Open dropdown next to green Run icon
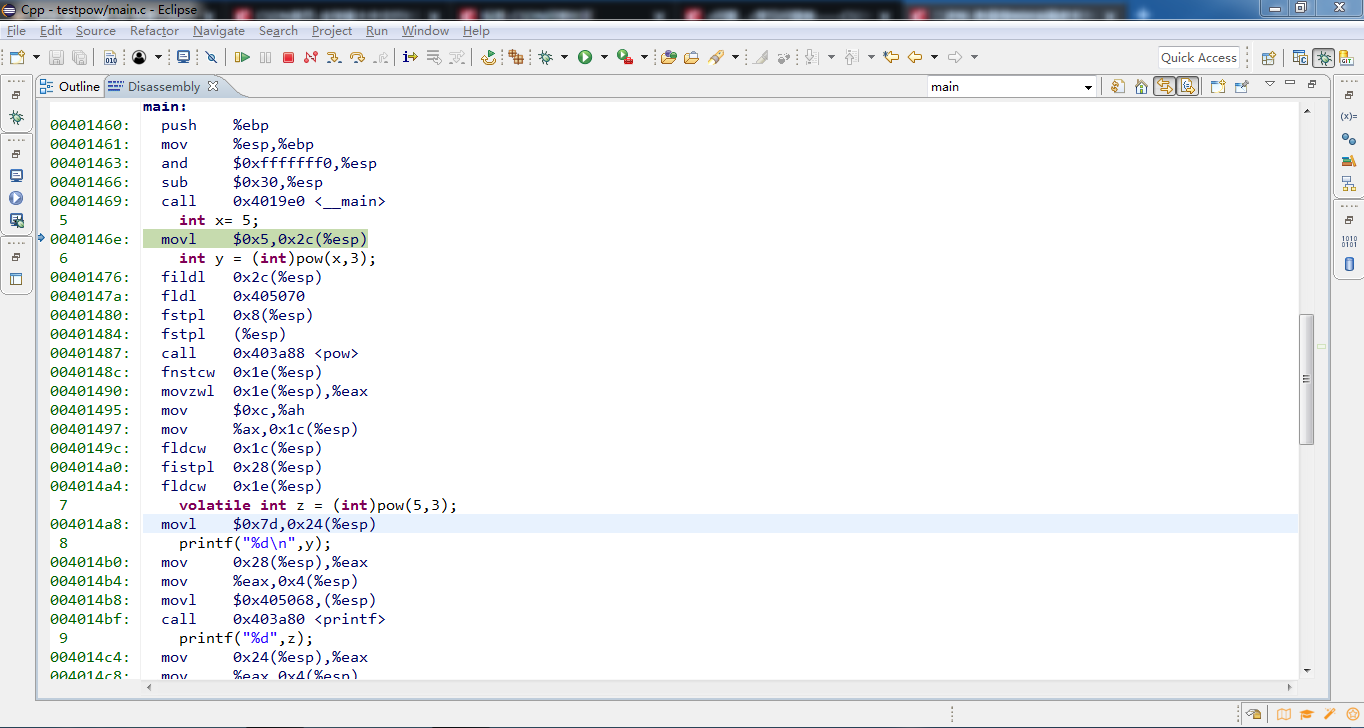 [x=604, y=58]
